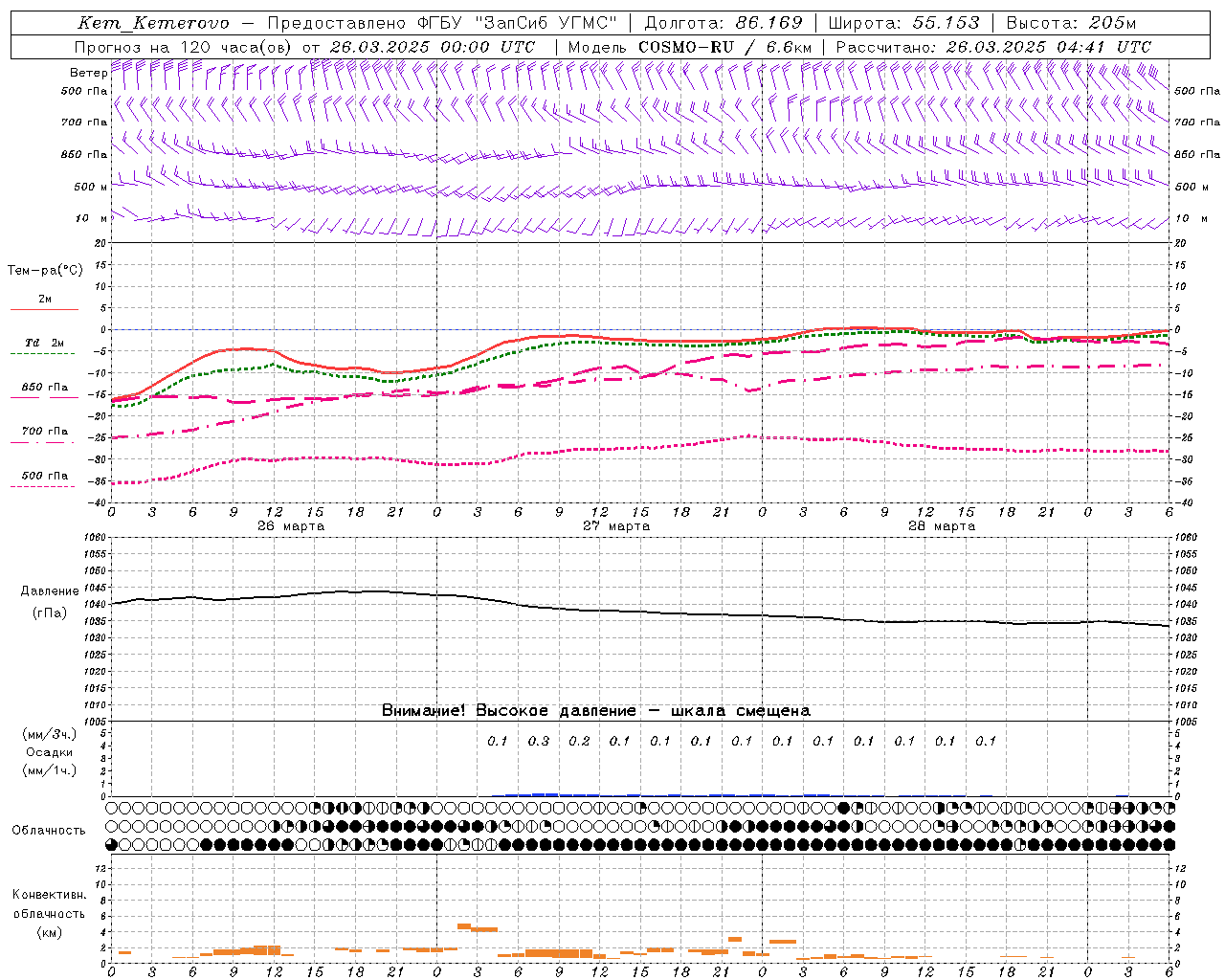The height and width of the screenshot is (980, 1225).
Task: Click the '10 м' wind level label on left
Action: [x=92, y=218]
